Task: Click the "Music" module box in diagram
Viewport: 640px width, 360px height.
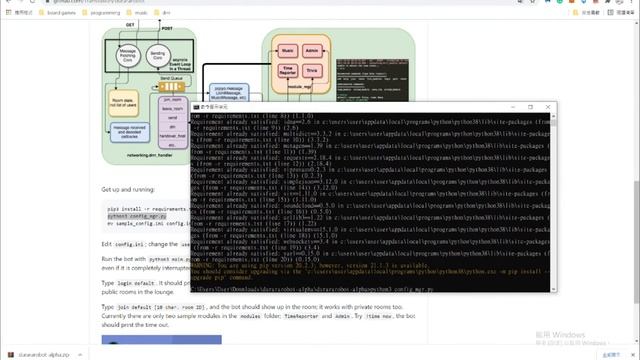Action: pyautogui.click(x=287, y=51)
